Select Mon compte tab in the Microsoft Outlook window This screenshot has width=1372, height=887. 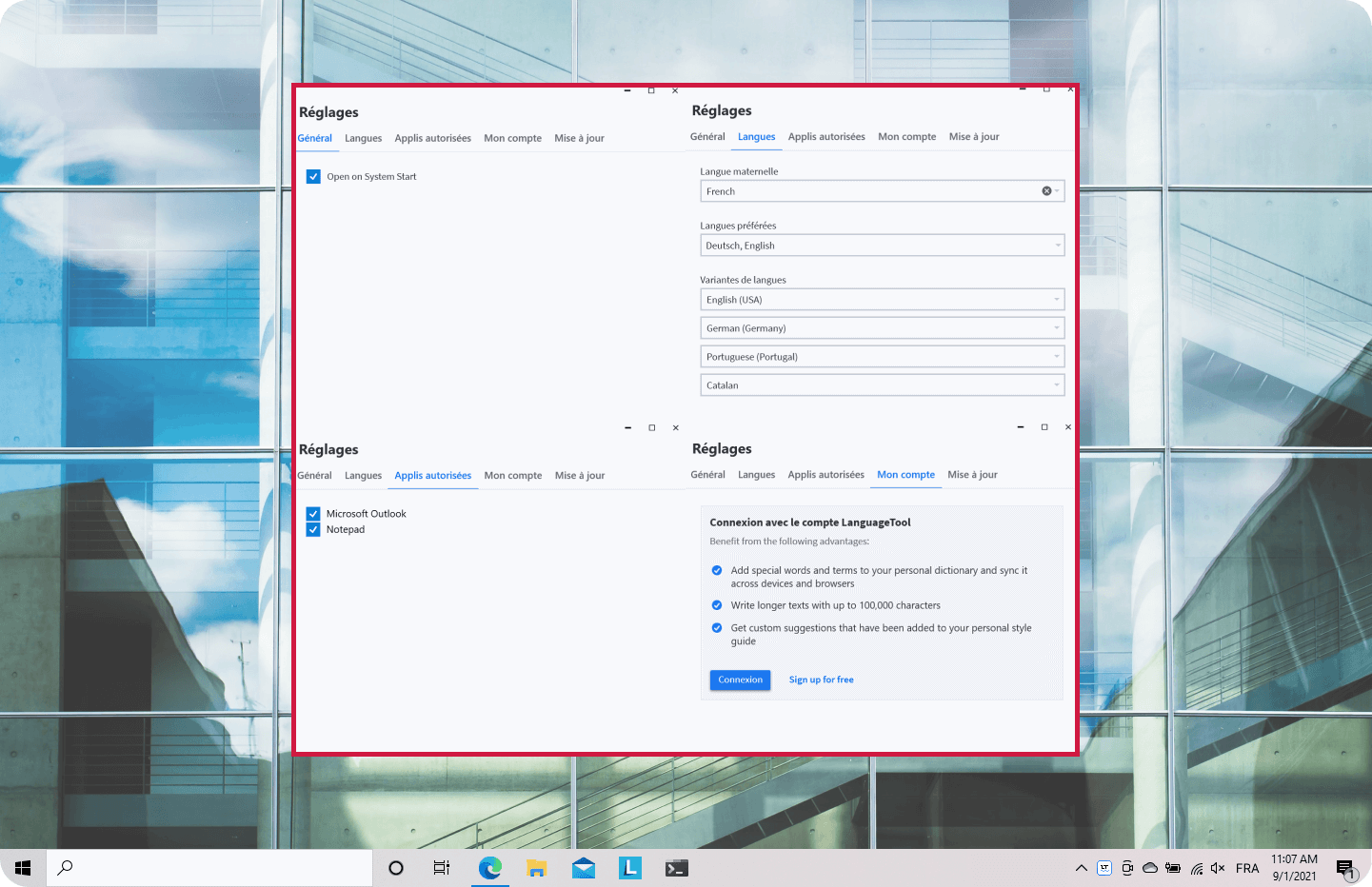513,476
